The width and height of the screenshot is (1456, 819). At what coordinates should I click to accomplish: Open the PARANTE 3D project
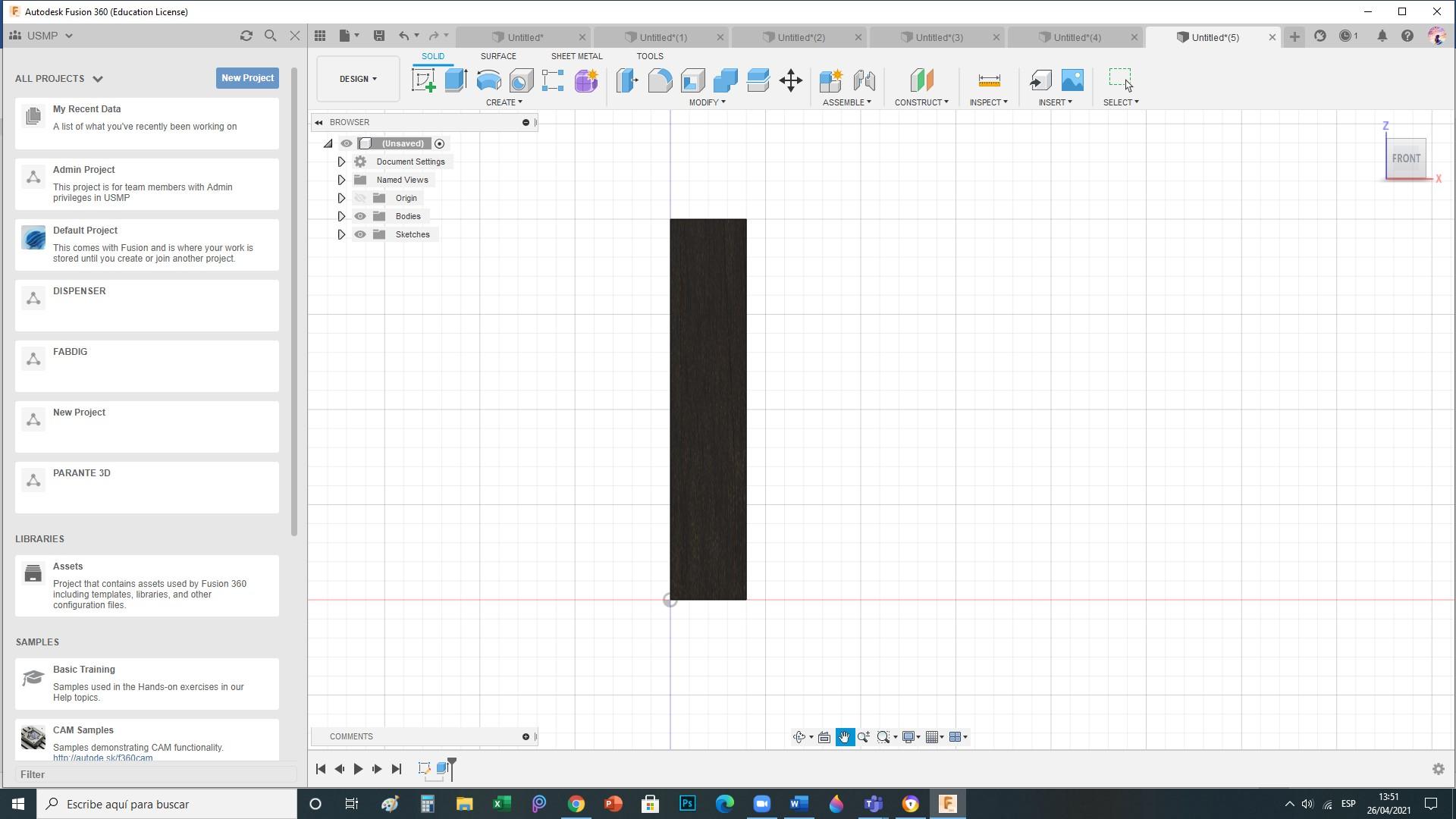147,488
